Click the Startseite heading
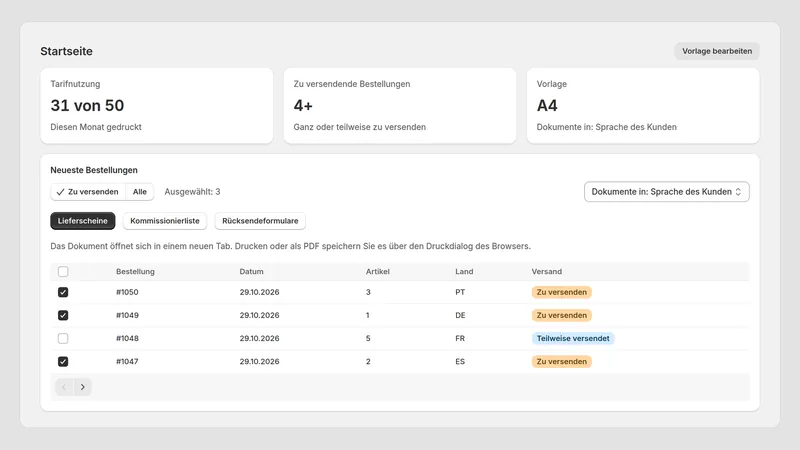 pyautogui.click(x=66, y=51)
